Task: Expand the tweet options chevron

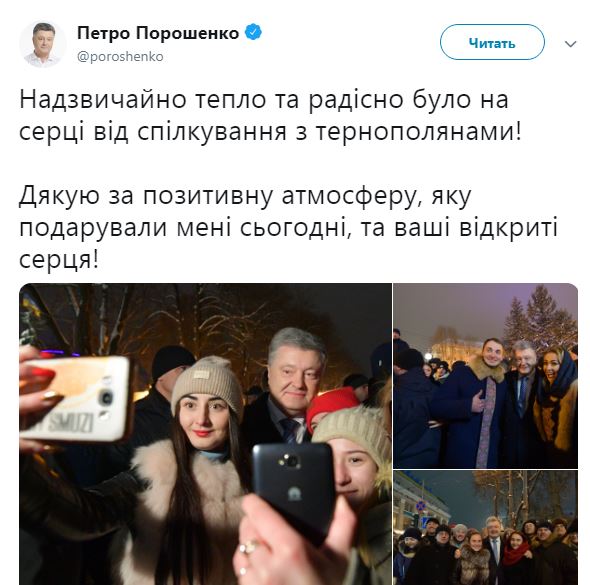Action: pyautogui.click(x=570, y=44)
